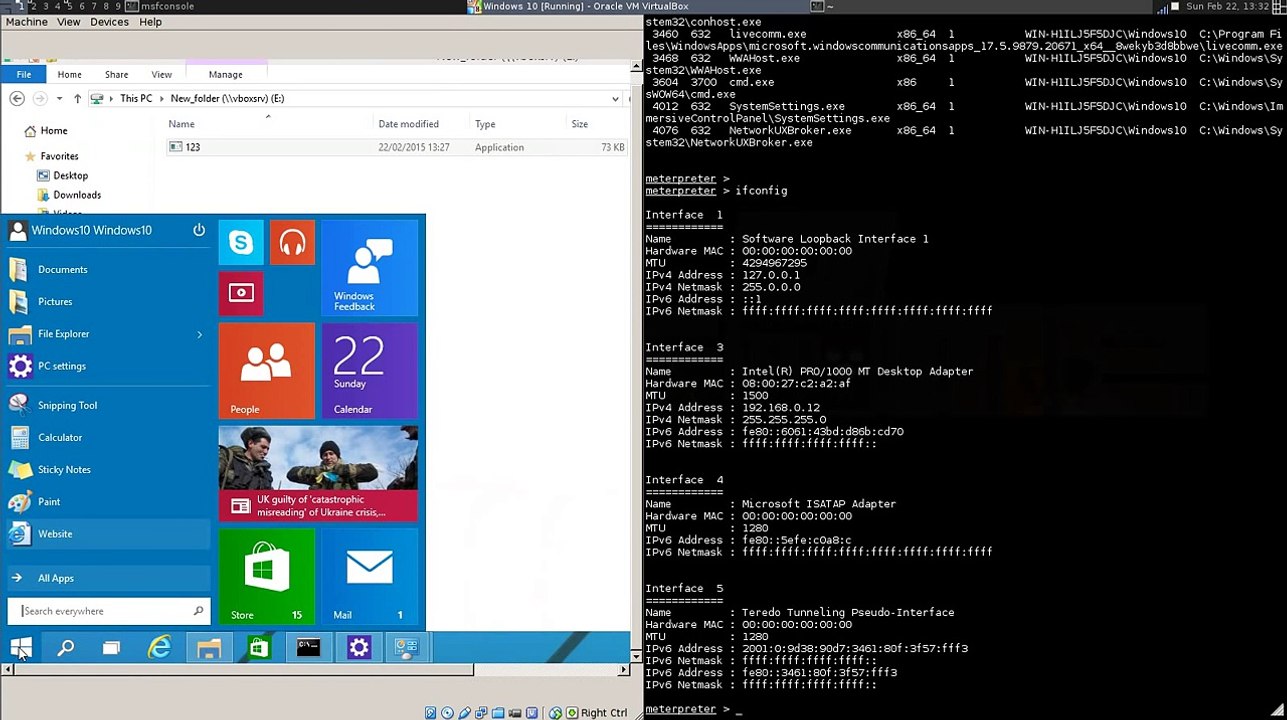Open the File tab in Explorer ribbon

pos(23,74)
